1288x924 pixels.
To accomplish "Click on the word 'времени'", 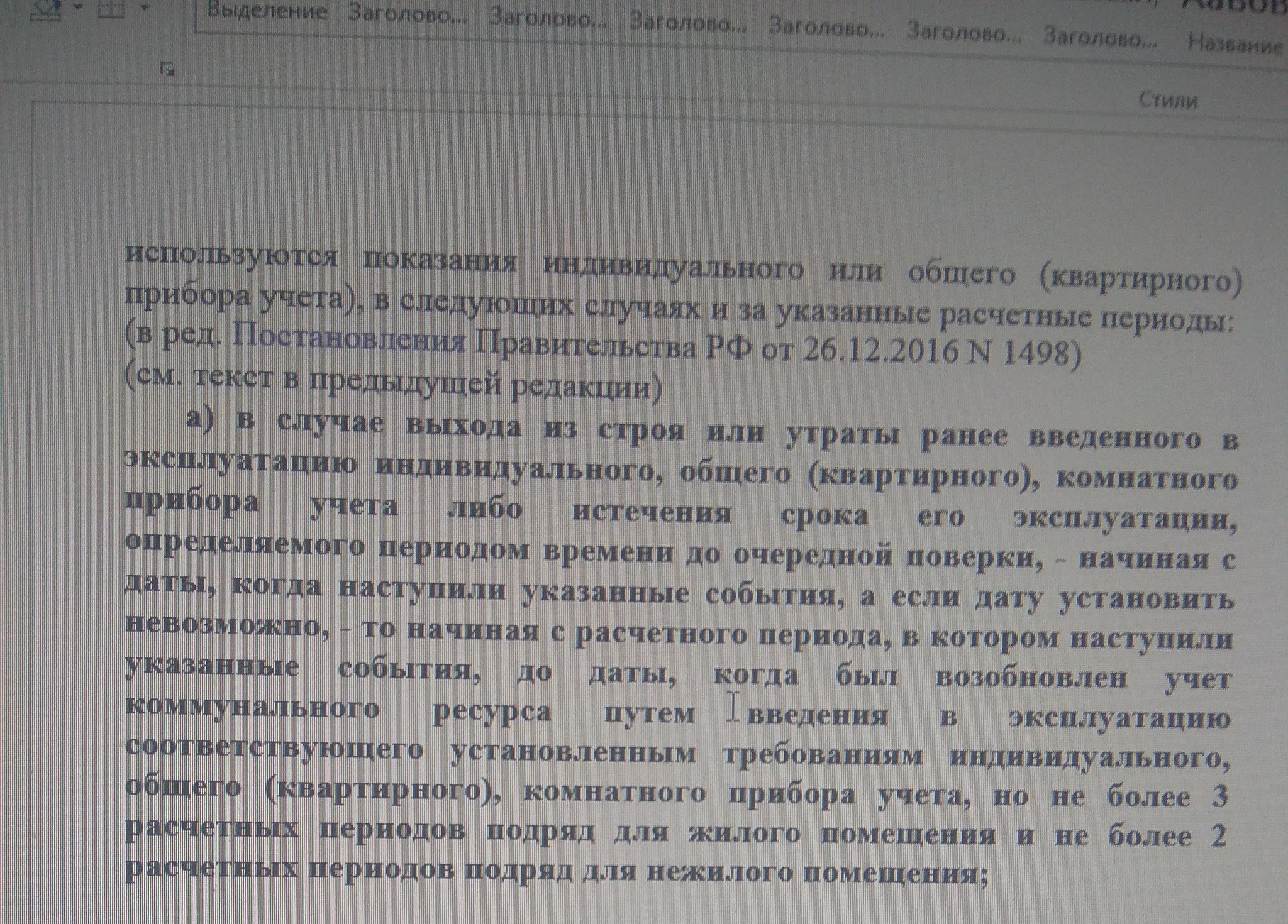I will (609, 553).
